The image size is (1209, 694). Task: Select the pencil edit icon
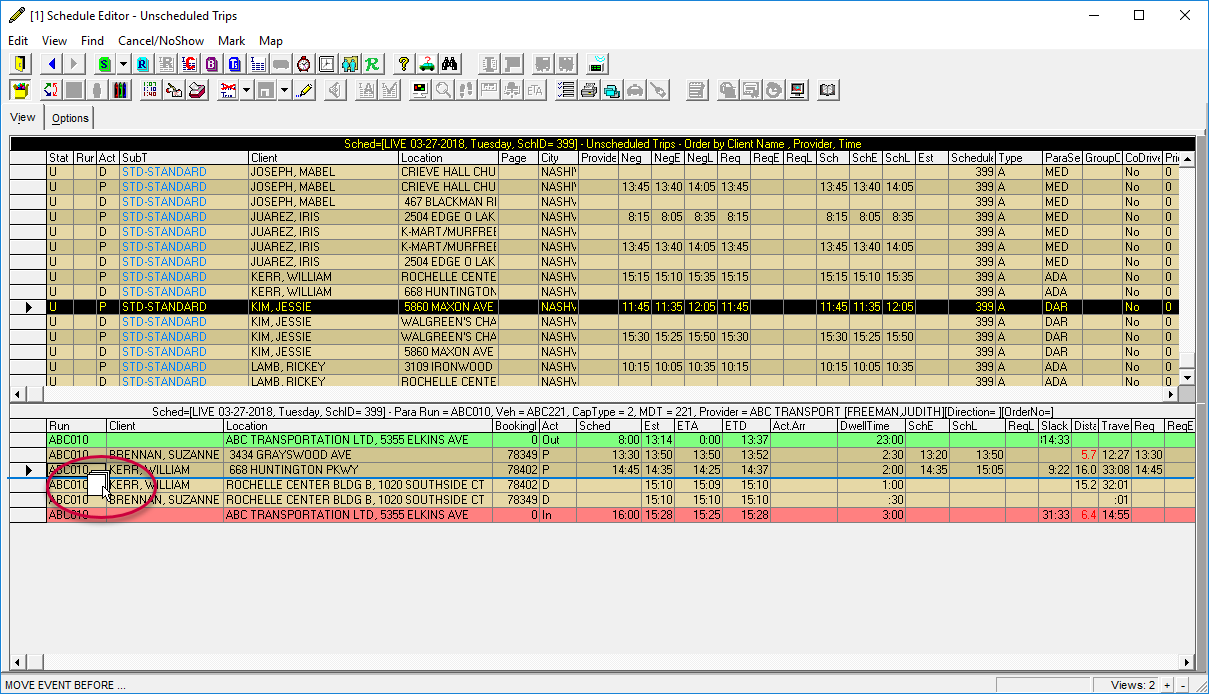click(305, 89)
